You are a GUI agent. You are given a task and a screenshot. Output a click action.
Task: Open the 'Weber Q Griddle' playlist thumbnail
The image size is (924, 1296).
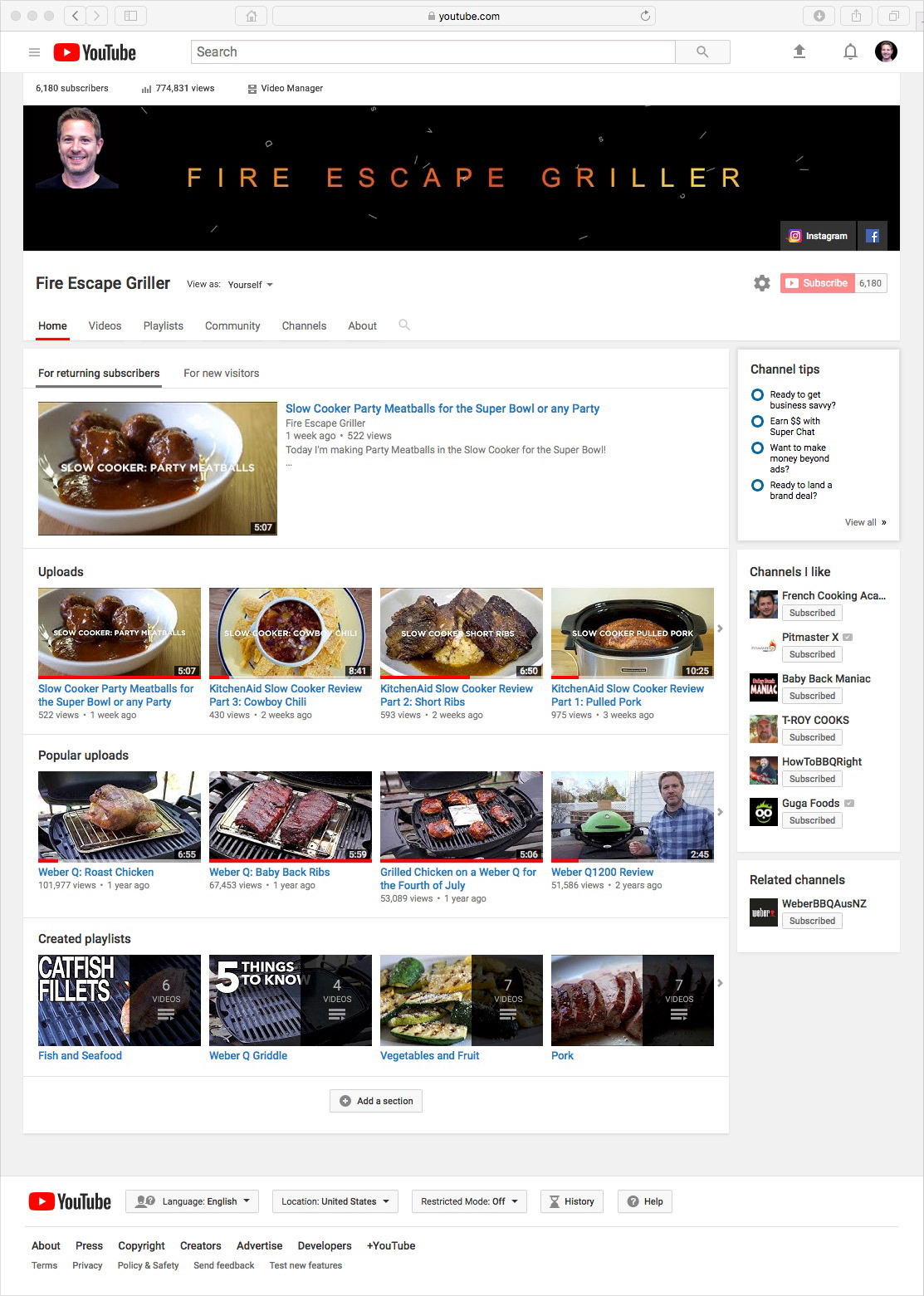point(291,1000)
